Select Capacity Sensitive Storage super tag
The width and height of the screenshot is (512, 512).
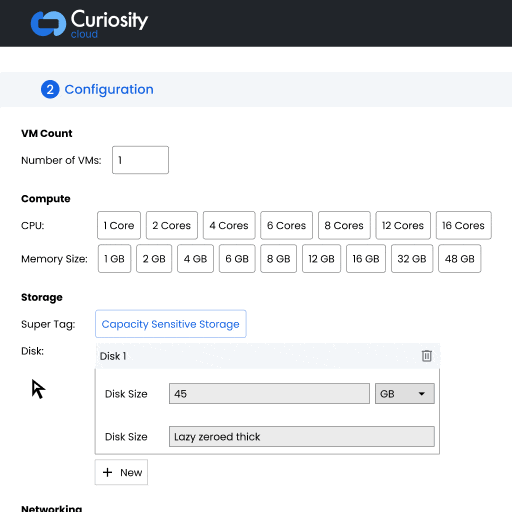click(171, 324)
